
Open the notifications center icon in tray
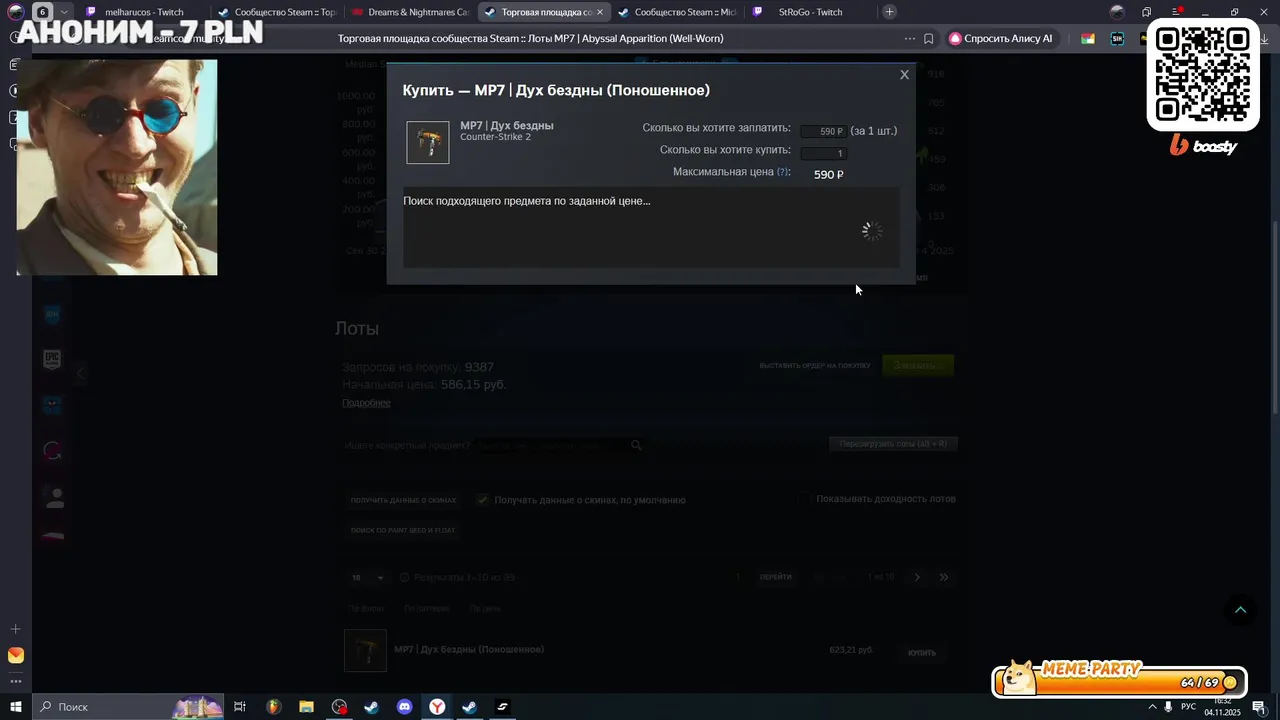click(x=1259, y=707)
